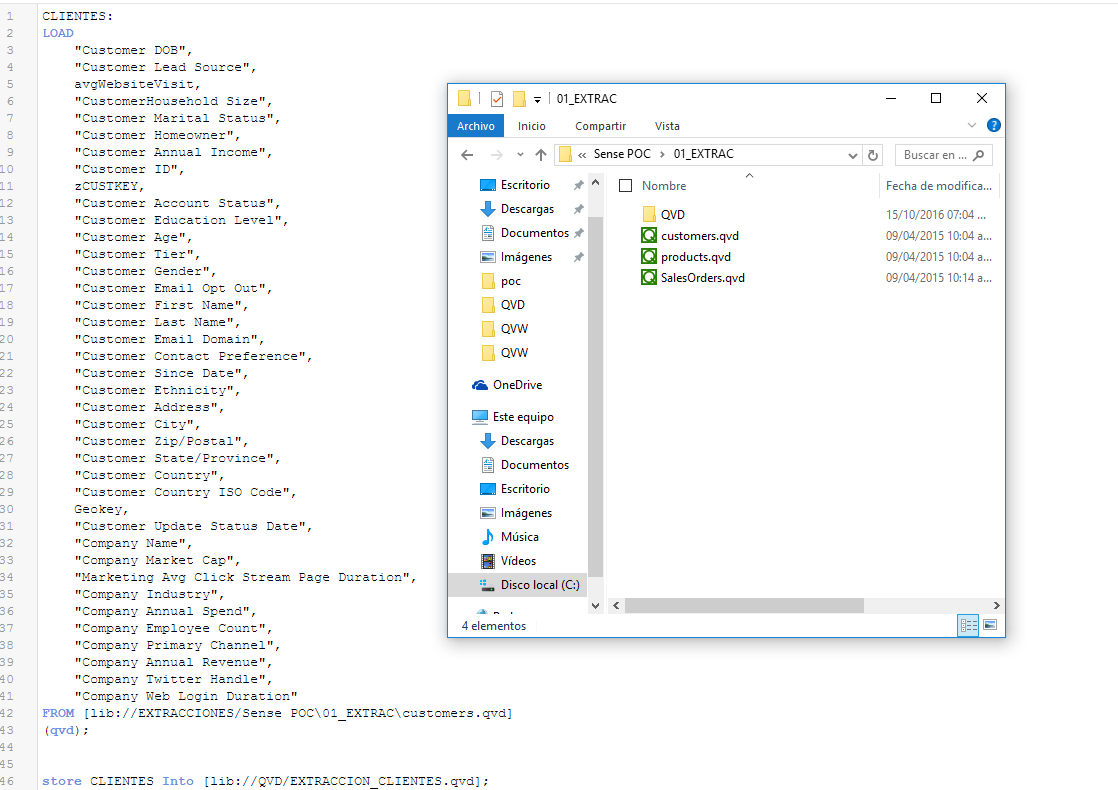Select Disco local (C:) in navigation pane
This screenshot has height=790, width=1118.
[539, 585]
